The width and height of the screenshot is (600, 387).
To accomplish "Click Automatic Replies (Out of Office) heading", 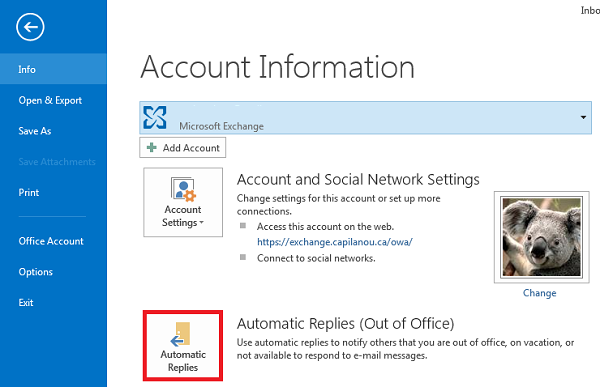I will coord(346,324).
